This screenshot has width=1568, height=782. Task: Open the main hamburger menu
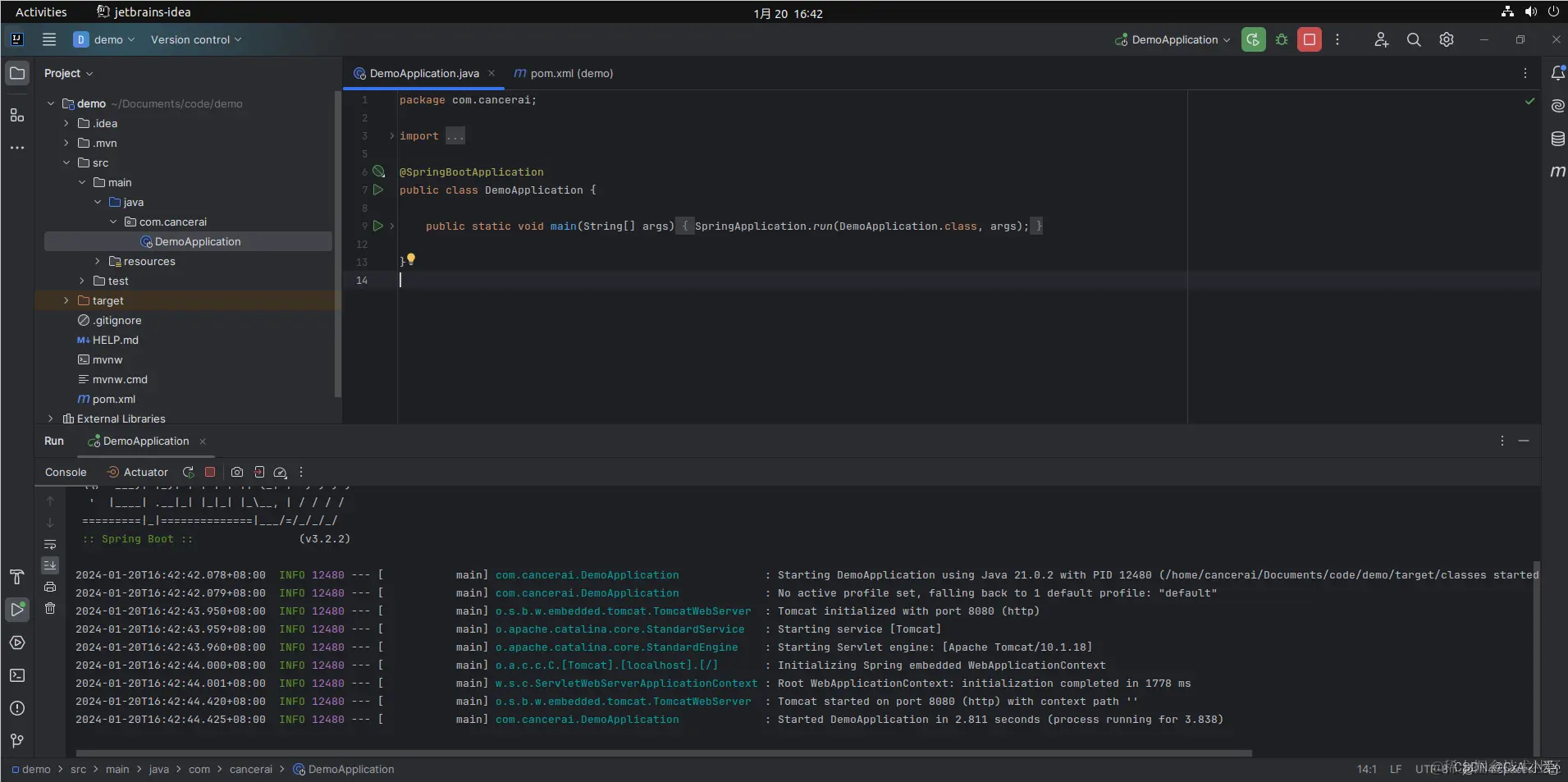tap(49, 39)
